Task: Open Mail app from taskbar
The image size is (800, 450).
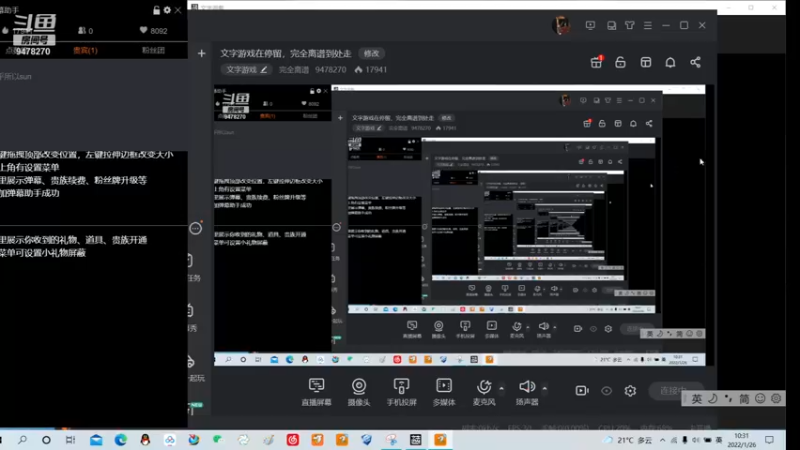Action: click(96, 440)
